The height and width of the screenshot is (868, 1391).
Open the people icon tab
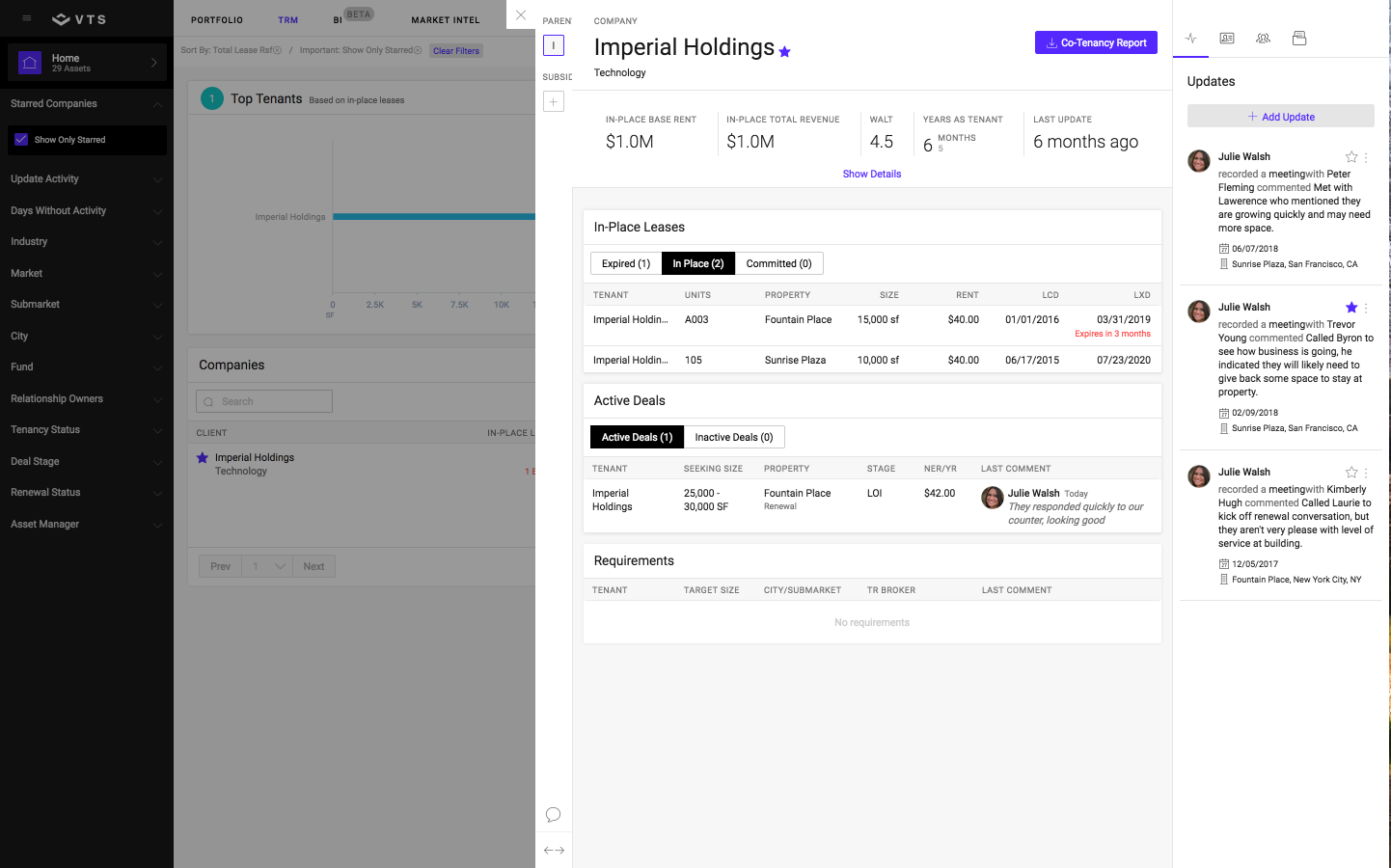(1263, 39)
